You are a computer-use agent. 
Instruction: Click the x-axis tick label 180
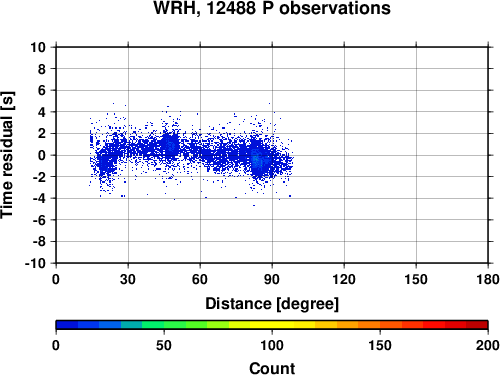pyautogui.click(x=488, y=279)
